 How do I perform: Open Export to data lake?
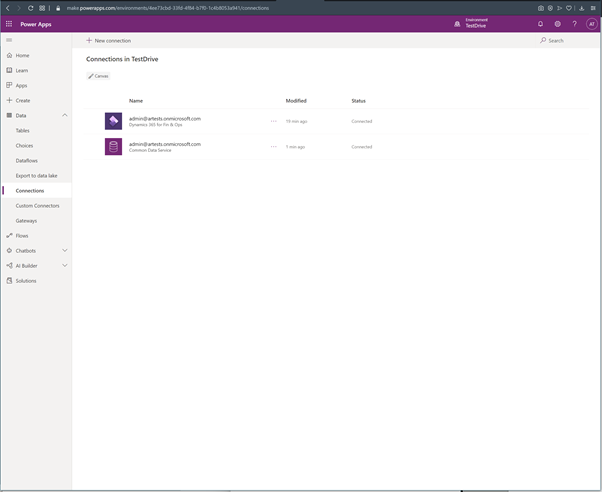click(x=36, y=176)
